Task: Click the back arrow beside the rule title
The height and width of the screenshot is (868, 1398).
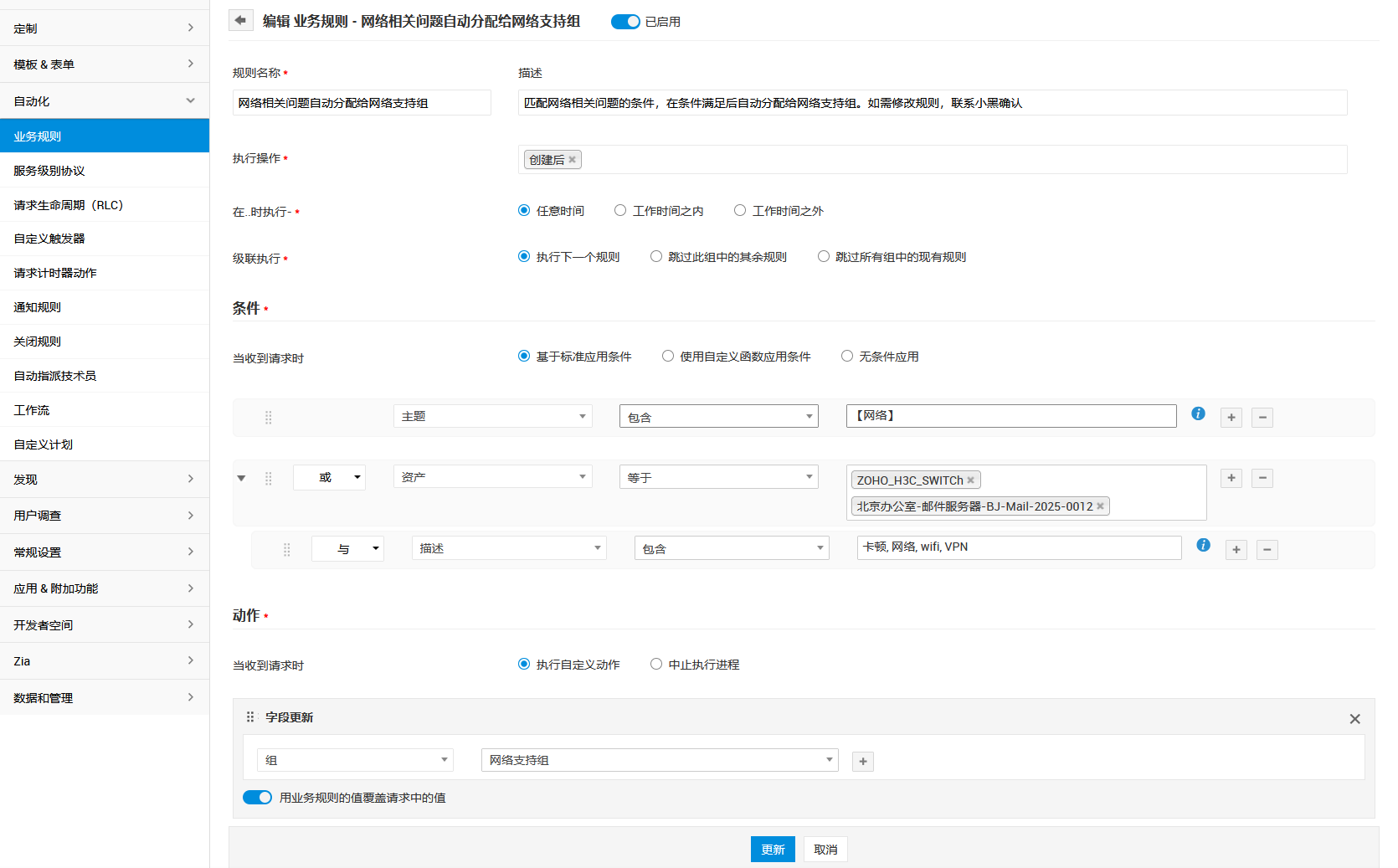Action: point(241,20)
